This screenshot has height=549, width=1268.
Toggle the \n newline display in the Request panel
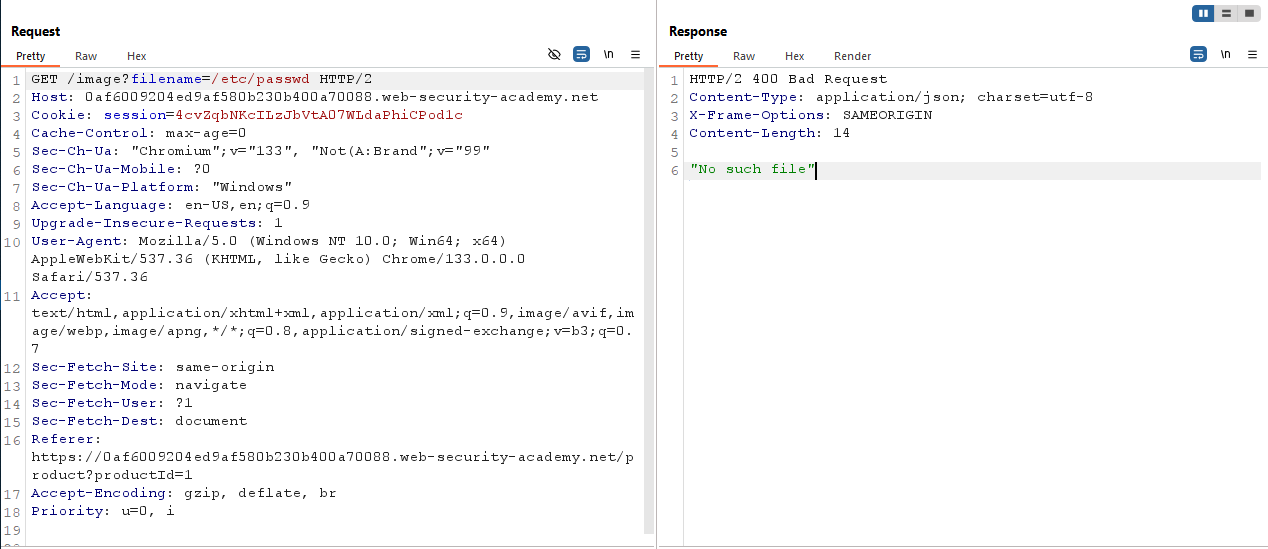click(608, 55)
